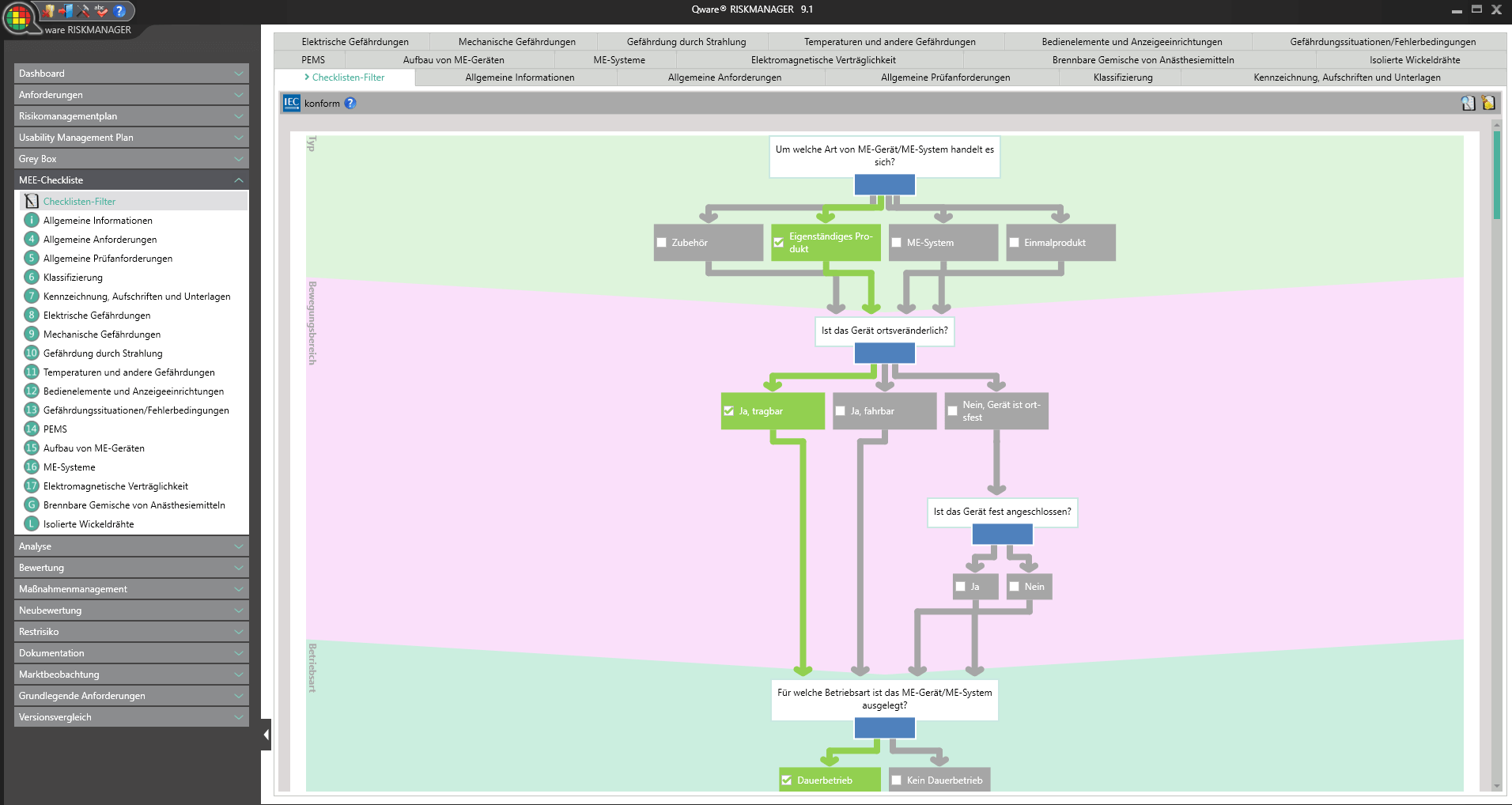
Task: Uncheck the Dauerbetrieb checkbox
Action: 787,780
